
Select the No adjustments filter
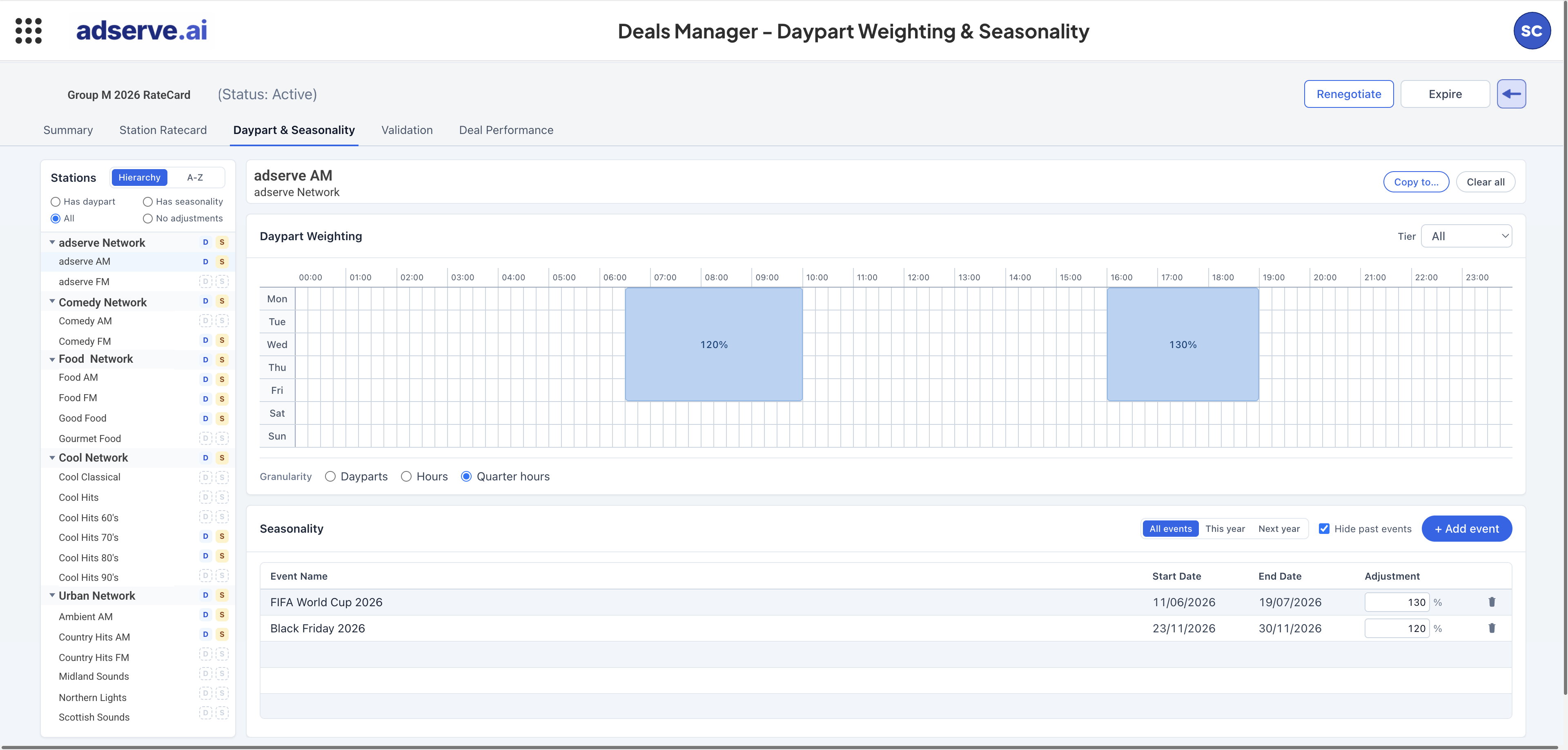pyautogui.click(x=147, y=219)
